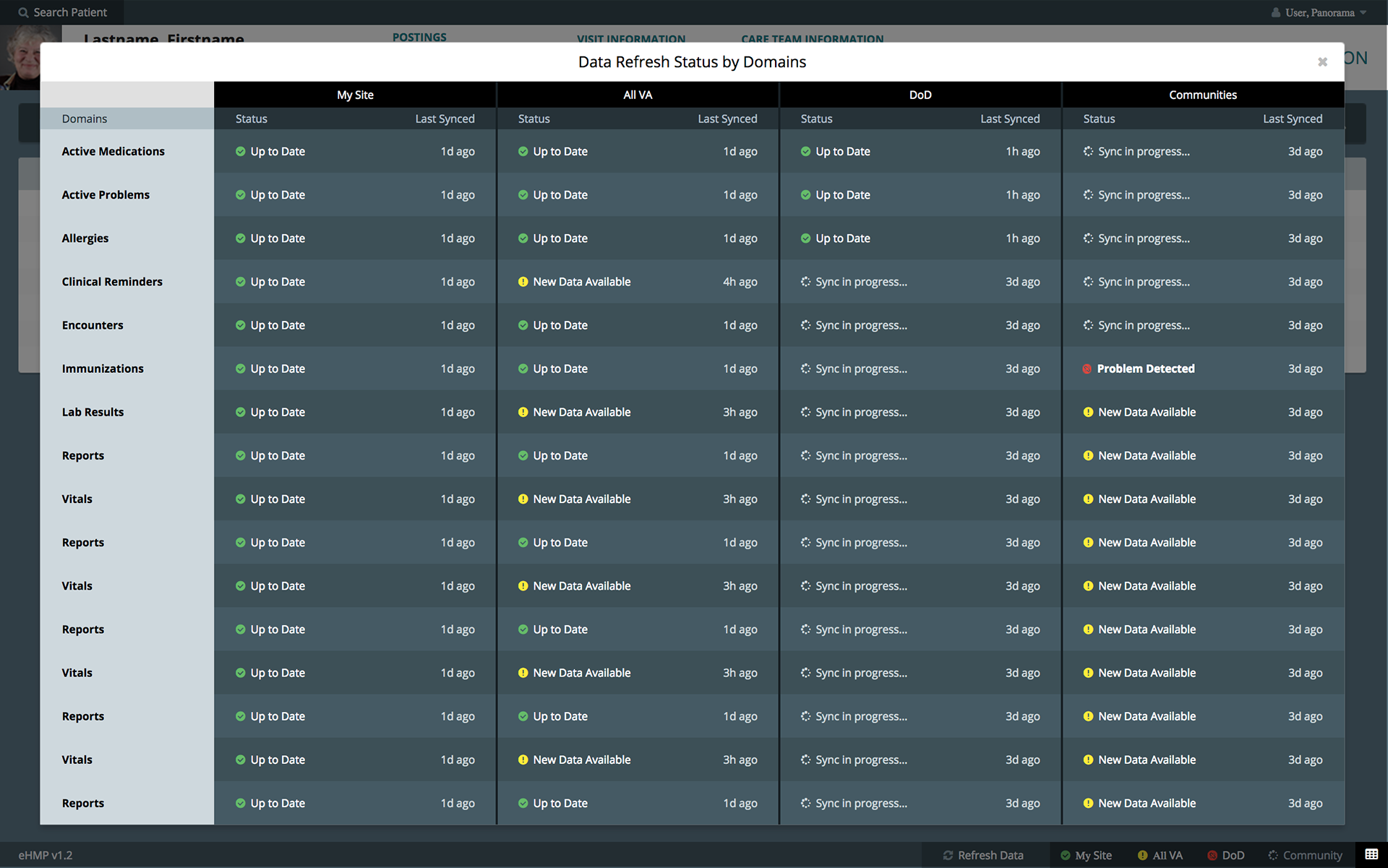1388x868 pixels.
Task: Click the Problem Detected status text
Action: tap(1145, 369)
